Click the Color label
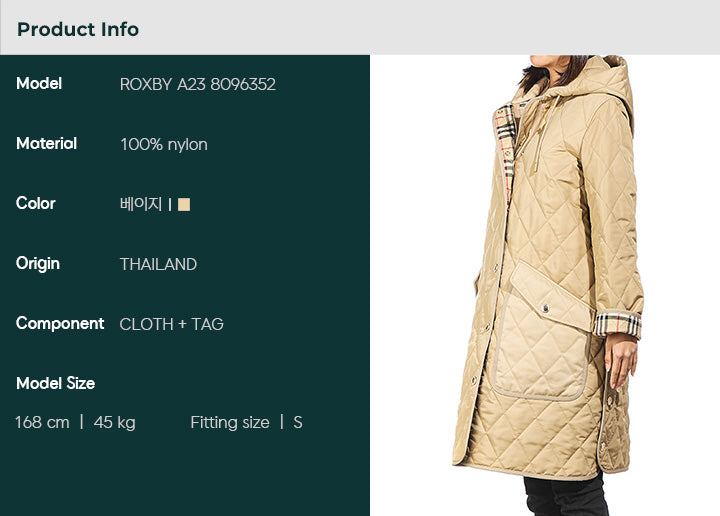 [35, 203]
